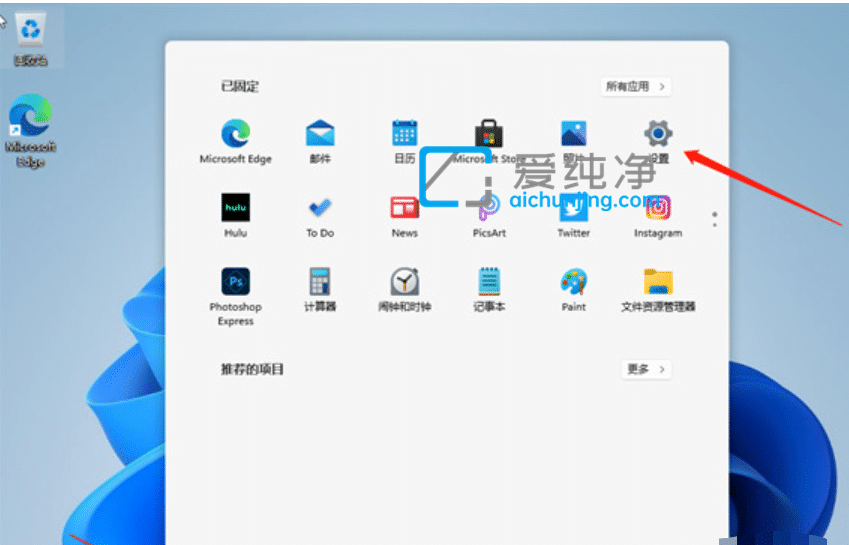849x545 pixels.
Task: Open 设置 settings gear icon
Action: pos(658,133)
